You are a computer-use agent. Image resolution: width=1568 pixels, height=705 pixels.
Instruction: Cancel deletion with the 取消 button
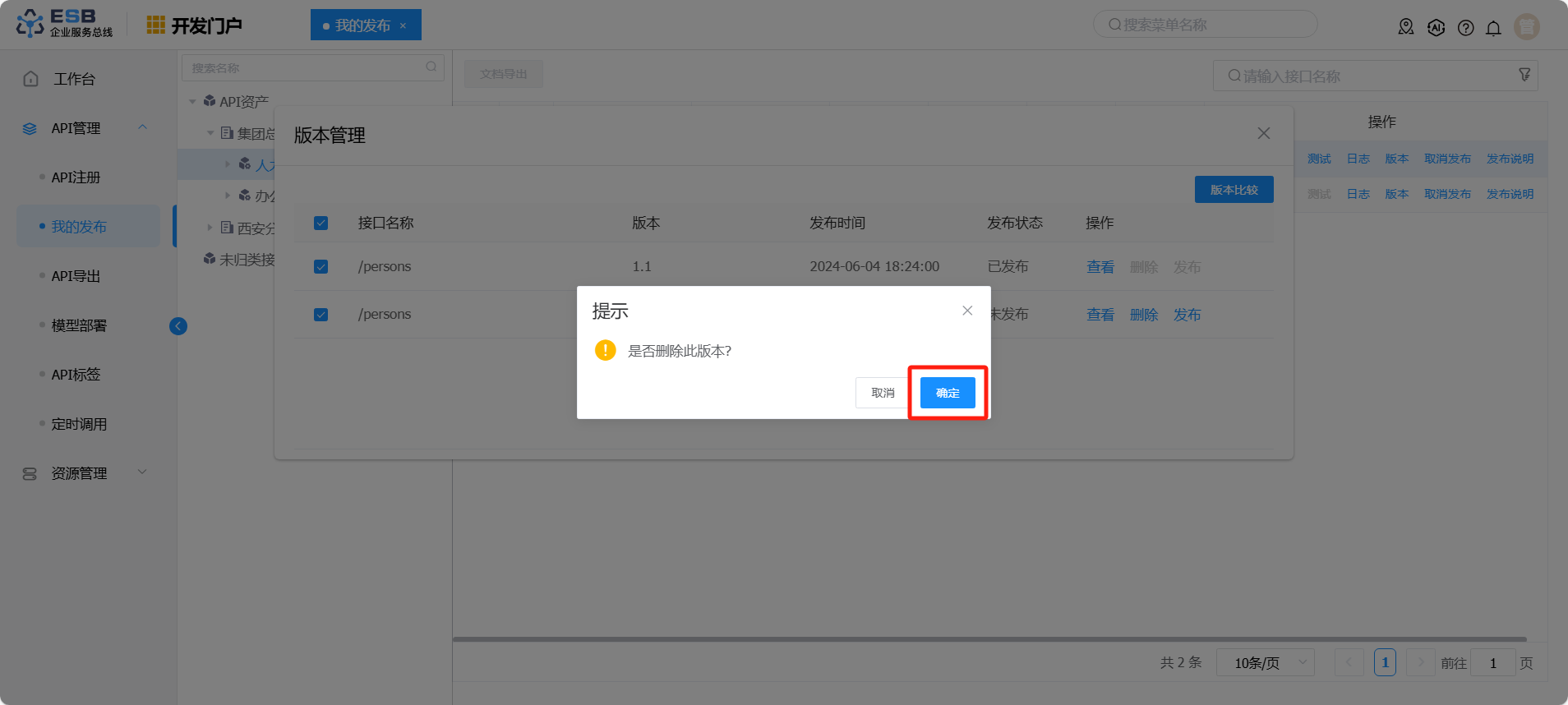(x=883, y=393)
